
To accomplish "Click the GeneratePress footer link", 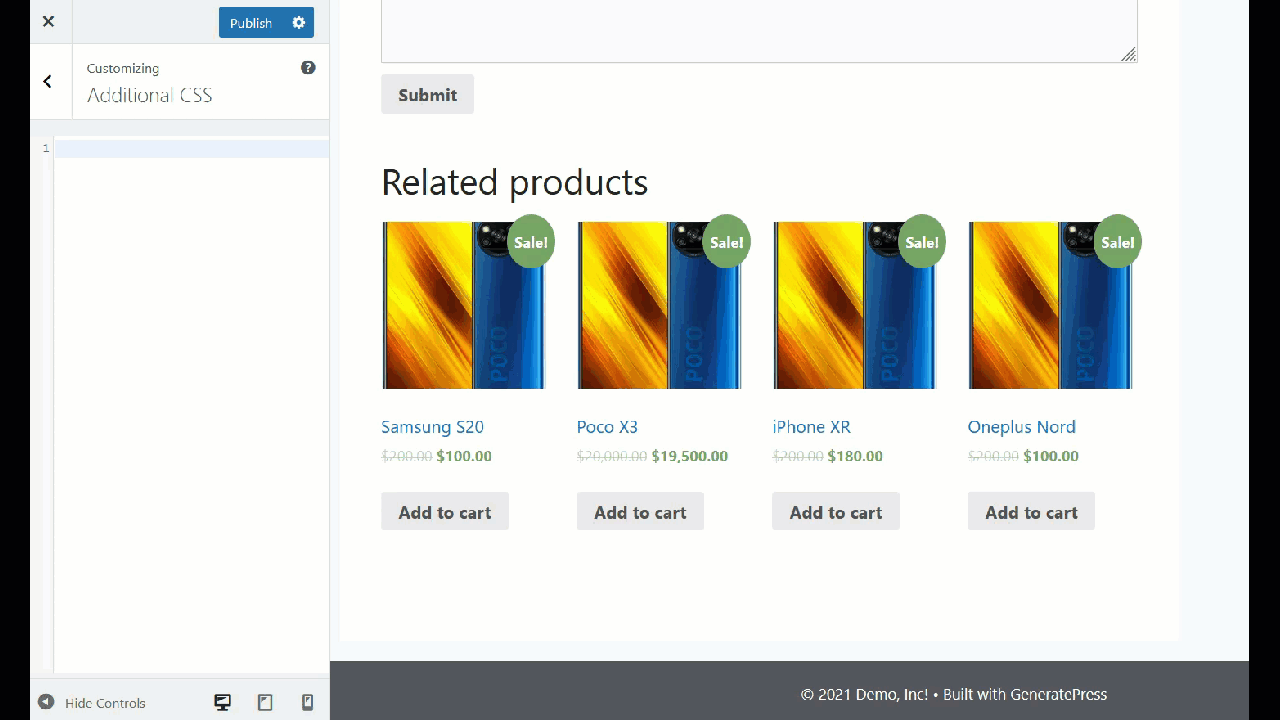I will (1058, 694).
